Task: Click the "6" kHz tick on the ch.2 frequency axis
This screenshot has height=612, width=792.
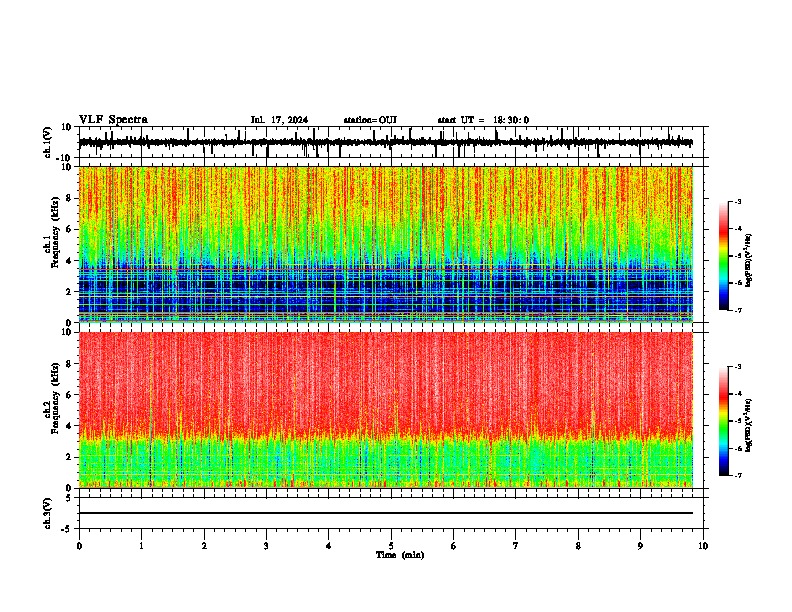Action: pos(70,395)
